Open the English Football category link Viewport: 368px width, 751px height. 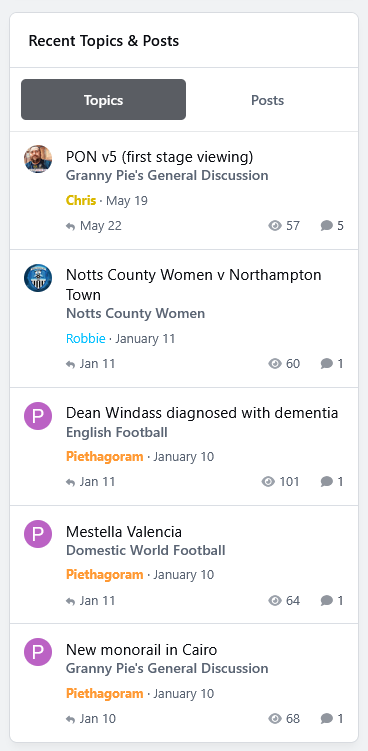pos(117,432)
